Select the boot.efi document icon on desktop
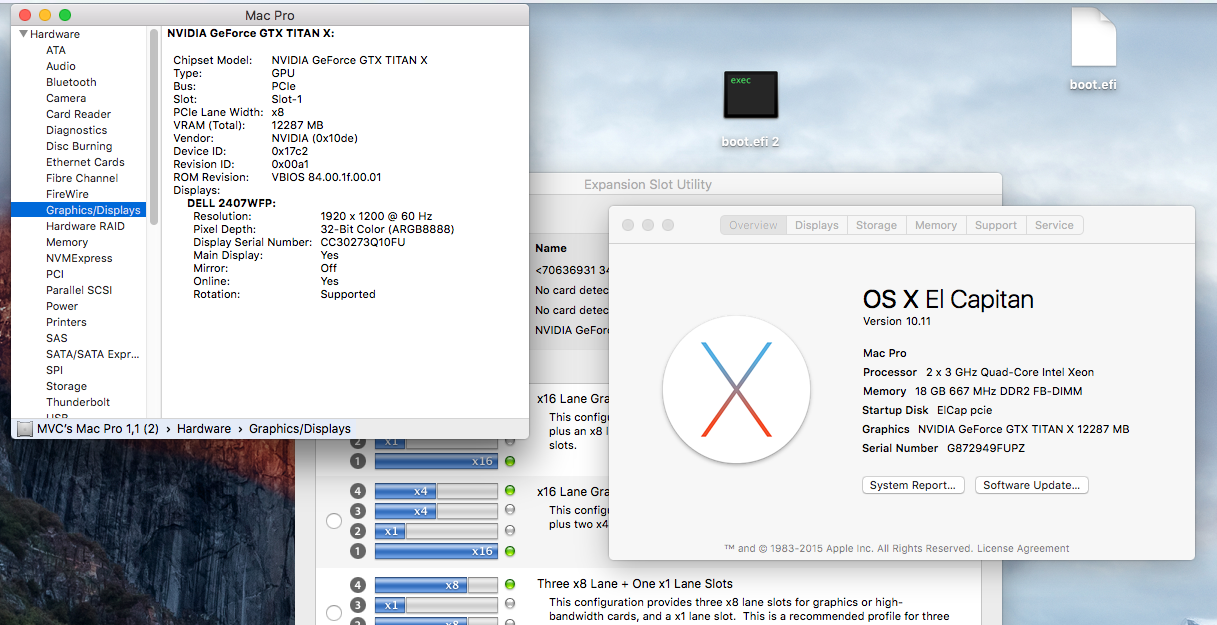The height and width of the screenshot is (625, 1217). pos(1092,38)
